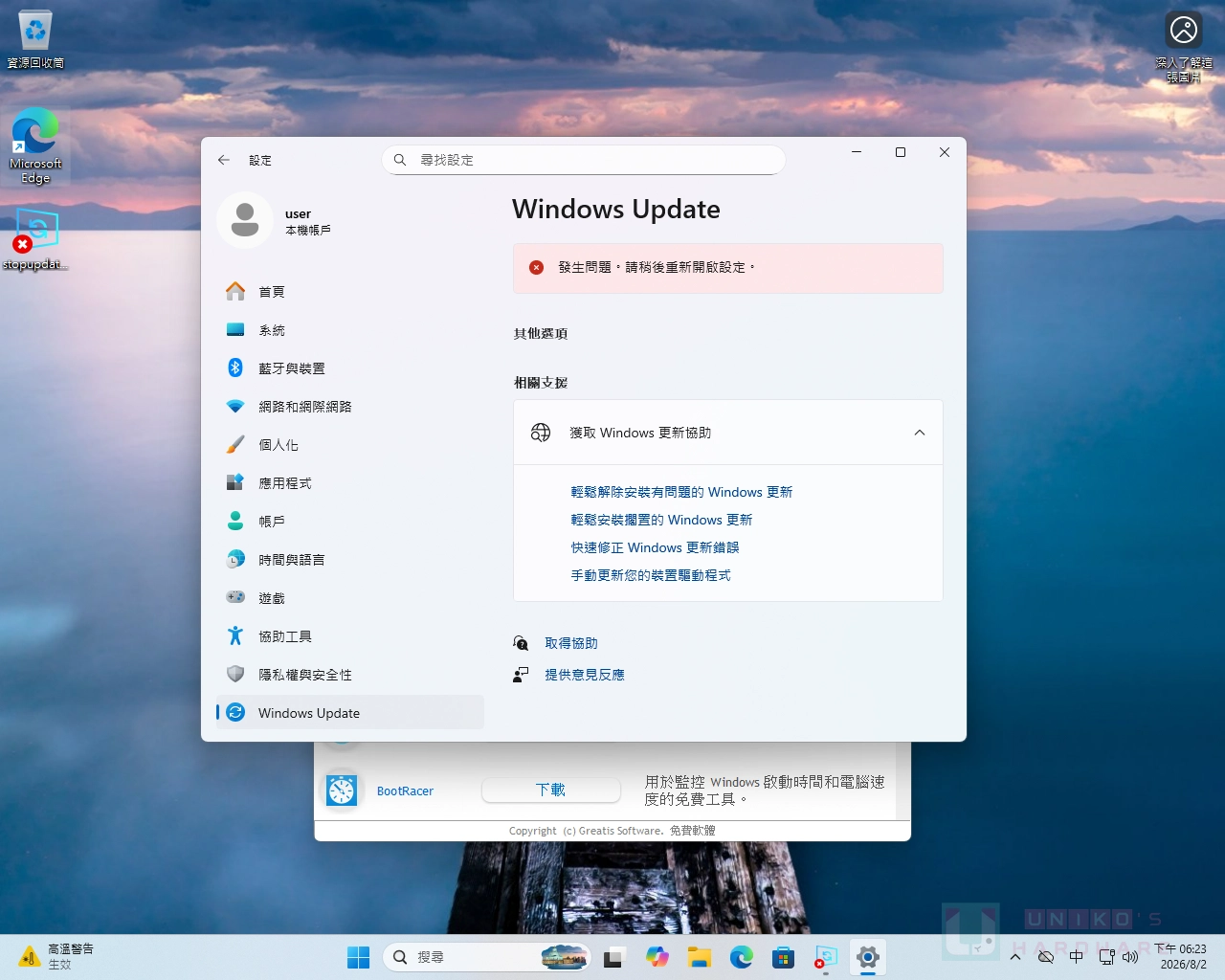Viewport: 1225px width, 980px height.
Task: Focus the 尋找設定 search field
Action: pyautogui.click(x=584, y=160)
